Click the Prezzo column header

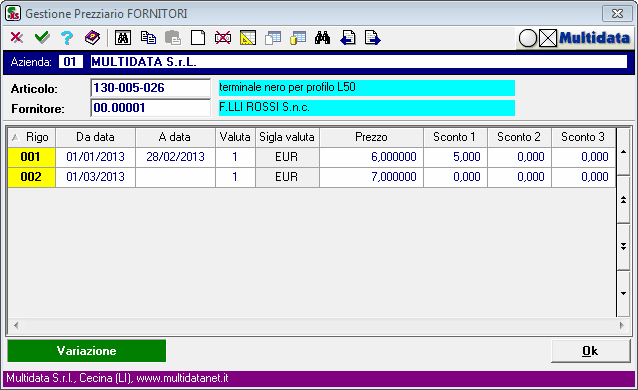click(371, 137)
